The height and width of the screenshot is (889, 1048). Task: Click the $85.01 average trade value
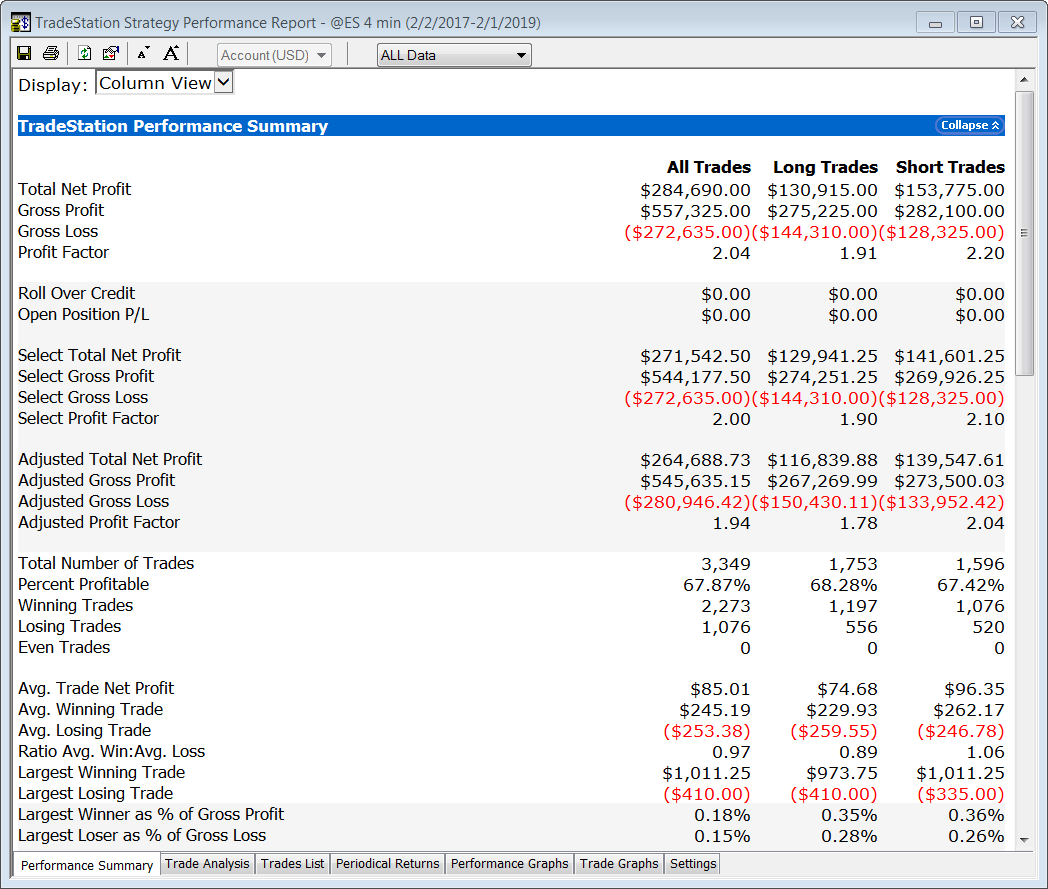[x=720, y=690]
